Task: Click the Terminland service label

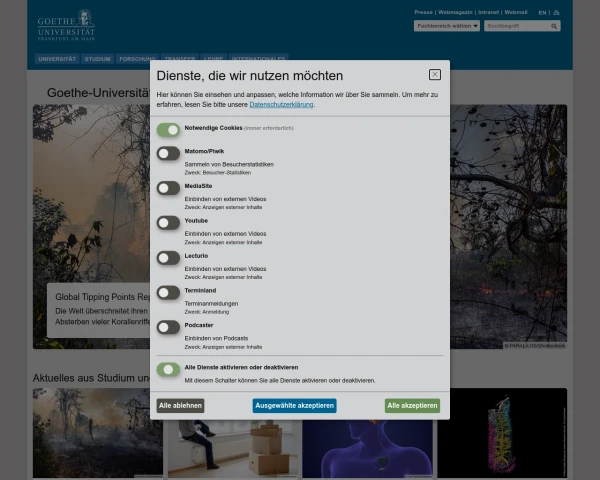Action: coord(200,291)
